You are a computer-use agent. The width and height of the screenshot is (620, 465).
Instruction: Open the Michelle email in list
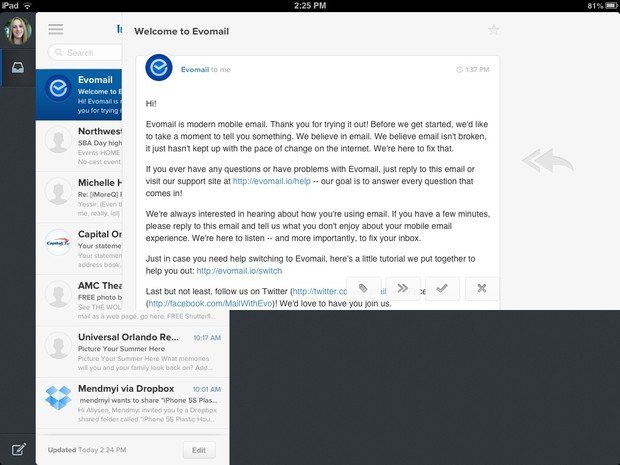tap(79, 197)
